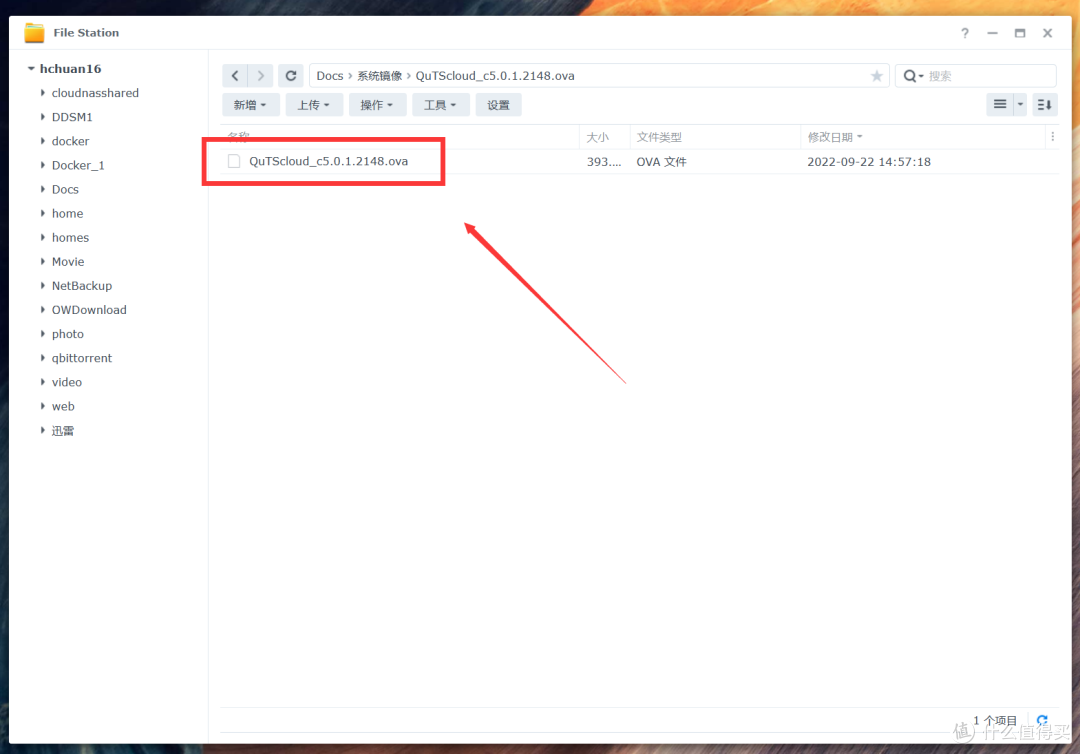Add current path to favorites with star
1080x754 pixels.
[876, 76]
